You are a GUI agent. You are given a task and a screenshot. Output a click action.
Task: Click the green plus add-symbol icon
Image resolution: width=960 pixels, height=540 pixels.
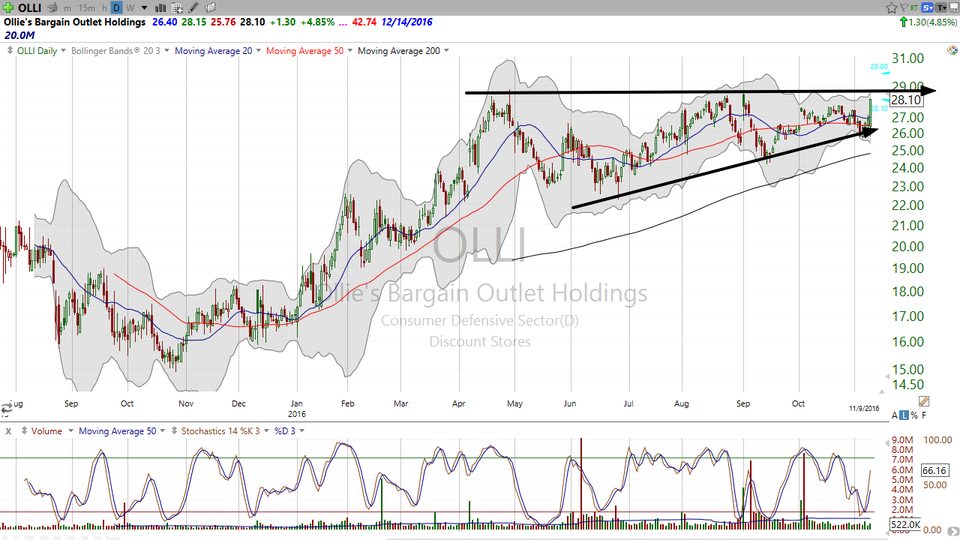(x=8, y=8)
